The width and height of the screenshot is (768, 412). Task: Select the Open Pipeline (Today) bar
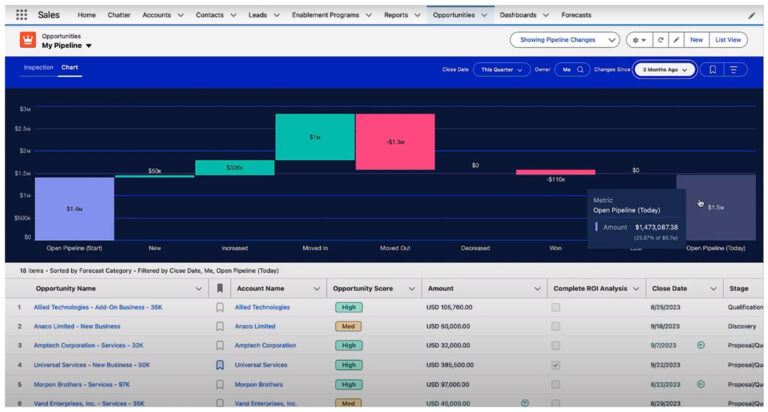pos(716,207)
